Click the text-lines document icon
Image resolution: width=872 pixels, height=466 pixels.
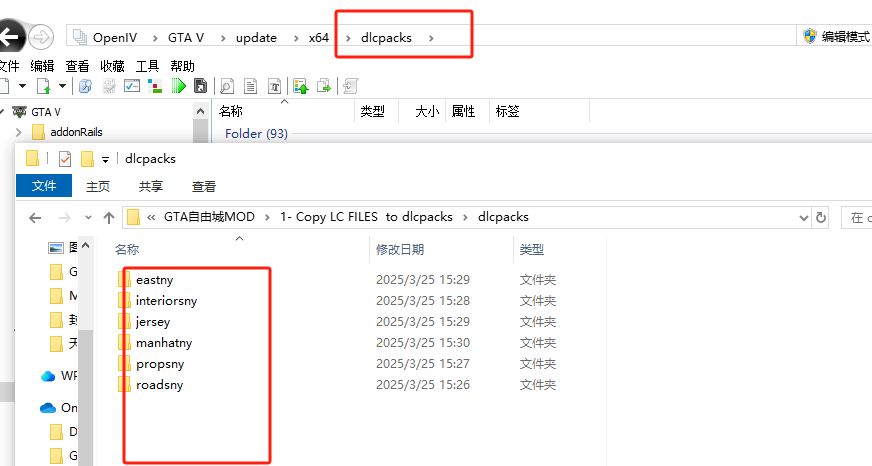pyautogui.click(x=250, y=86)
